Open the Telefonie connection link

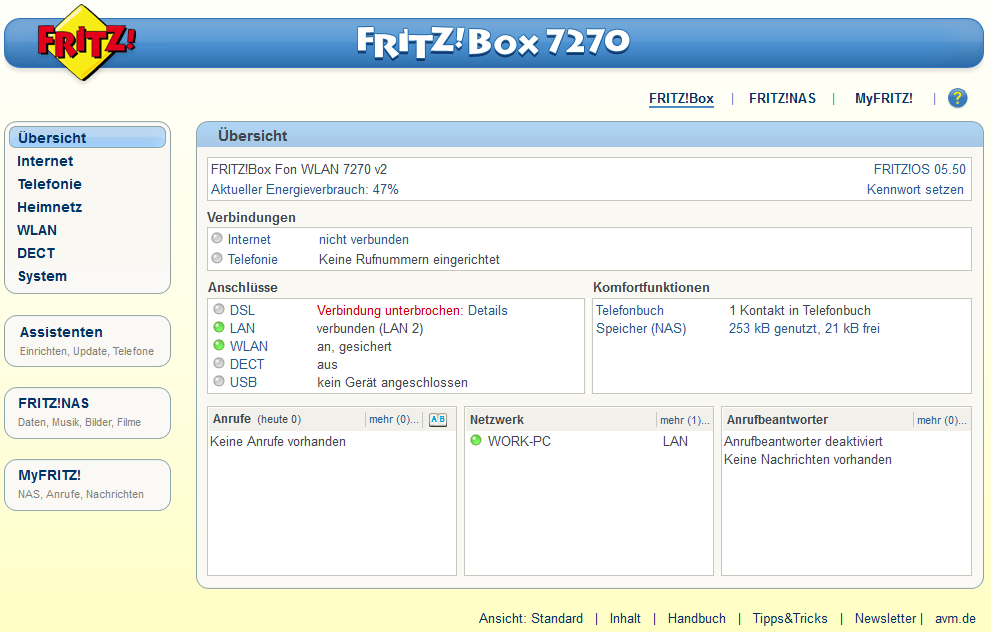pos(253,259)
